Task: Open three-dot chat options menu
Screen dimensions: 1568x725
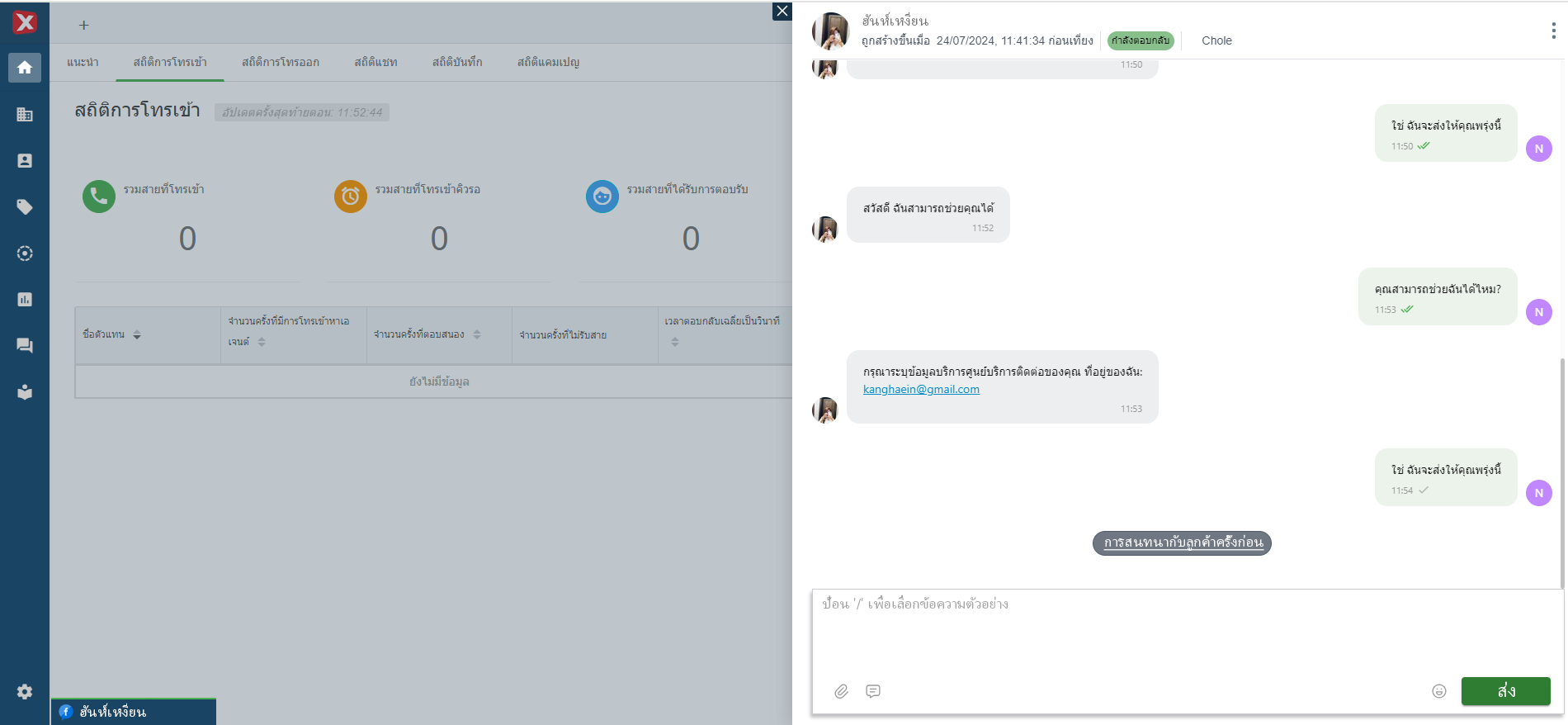Action: [1553, 31]
